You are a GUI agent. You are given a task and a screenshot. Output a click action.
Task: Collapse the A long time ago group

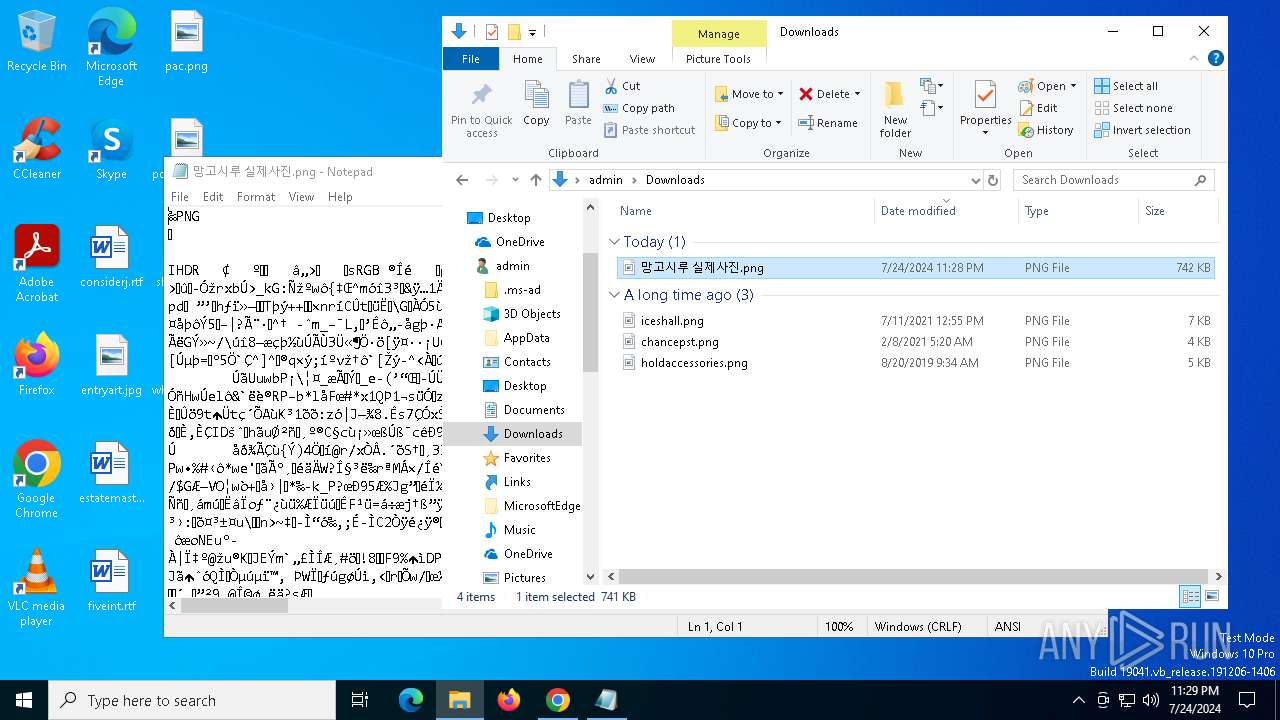tap(614, 295)
